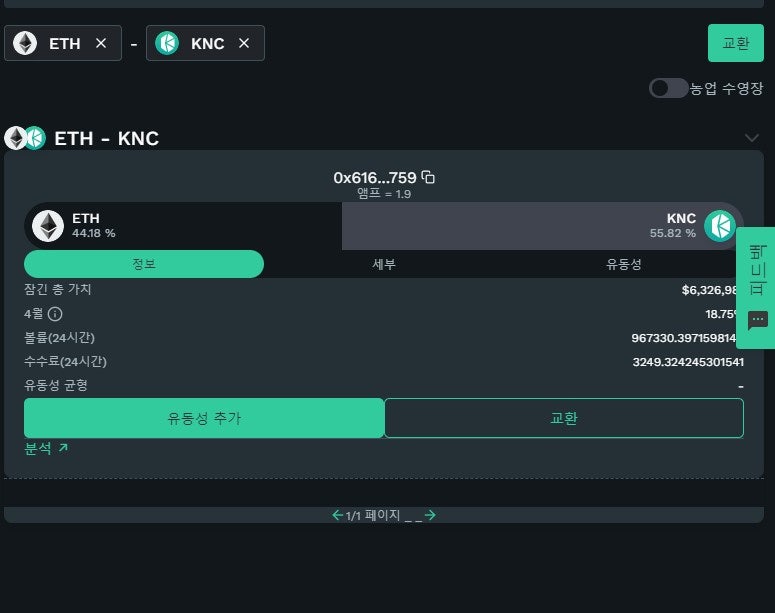This screenshot has height=613, width=775.
Task: Click the top-right green 교환 button
Action: coord(735,43)
